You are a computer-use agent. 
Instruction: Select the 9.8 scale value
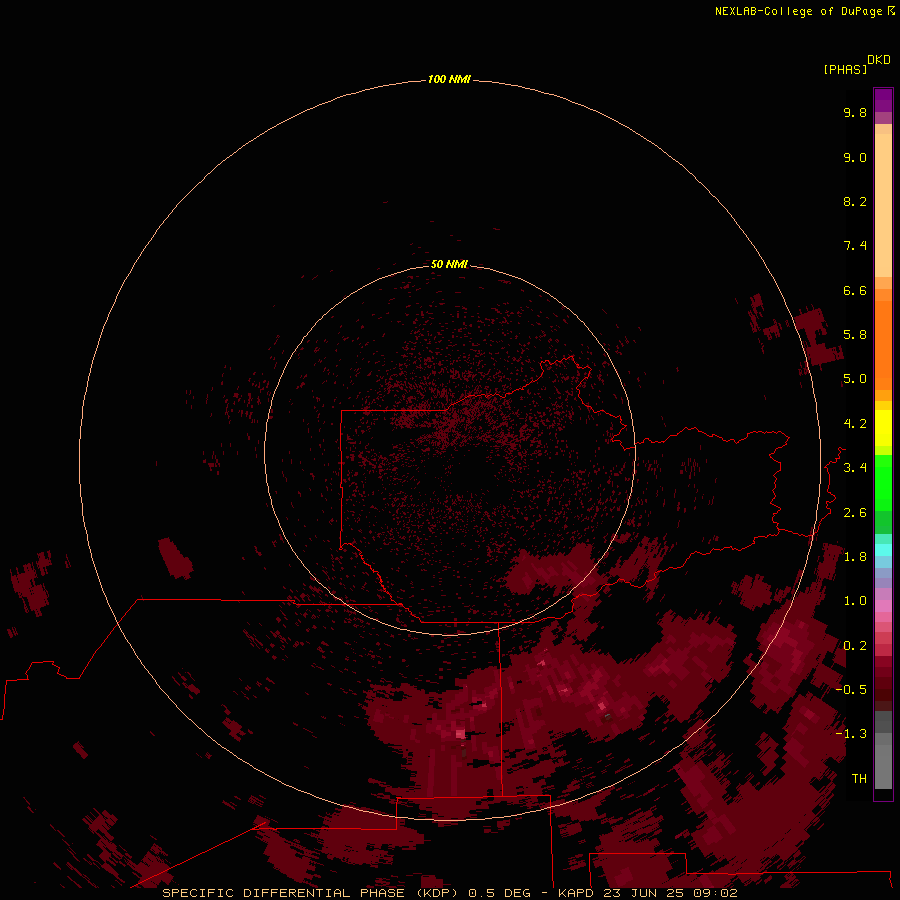point(855,112)
